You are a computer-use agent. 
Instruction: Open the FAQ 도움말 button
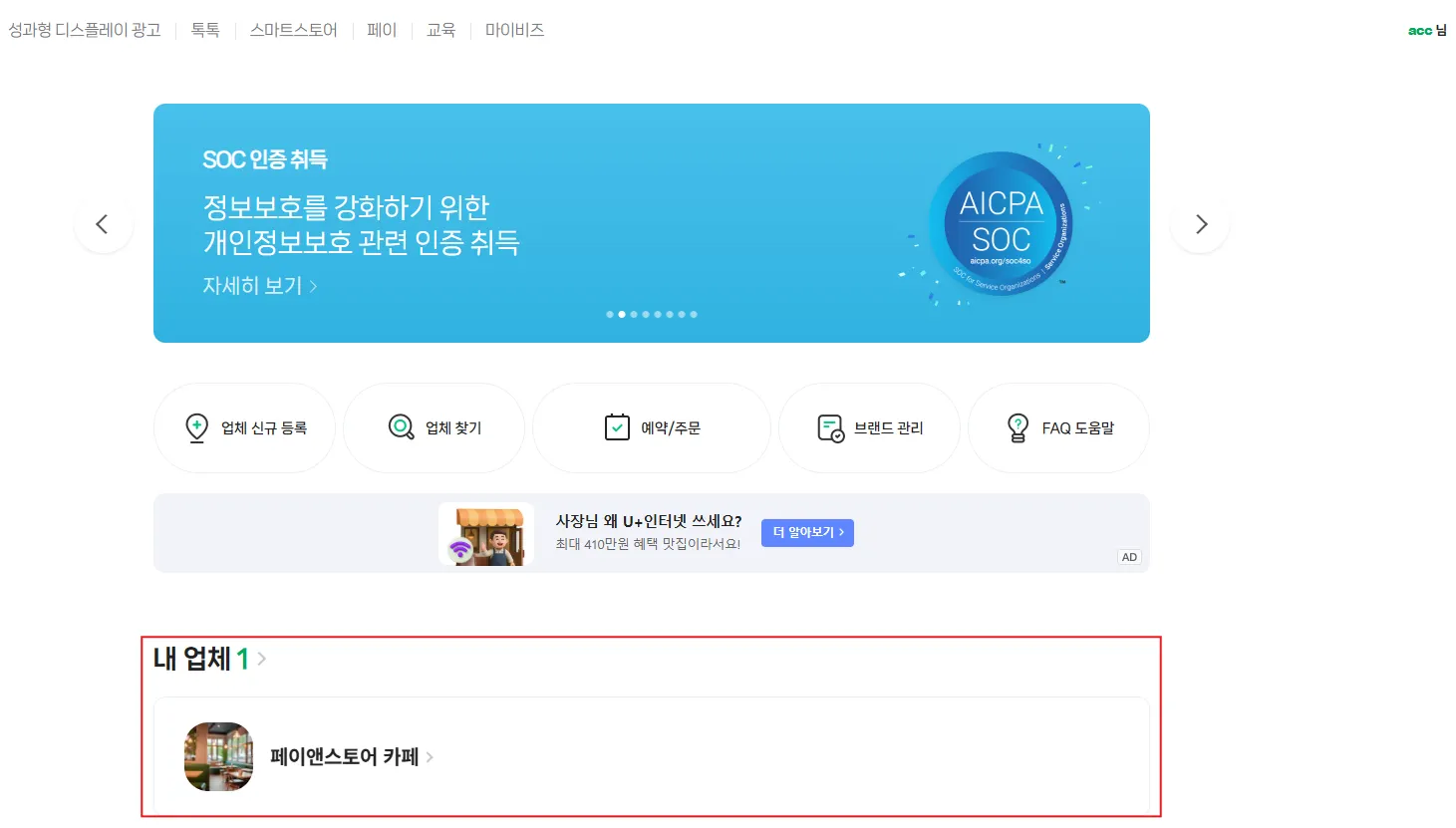tap(1058, 428)
